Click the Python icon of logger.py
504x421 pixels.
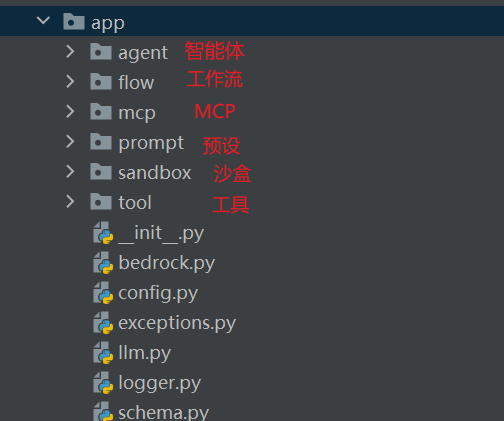coord(103,383)
